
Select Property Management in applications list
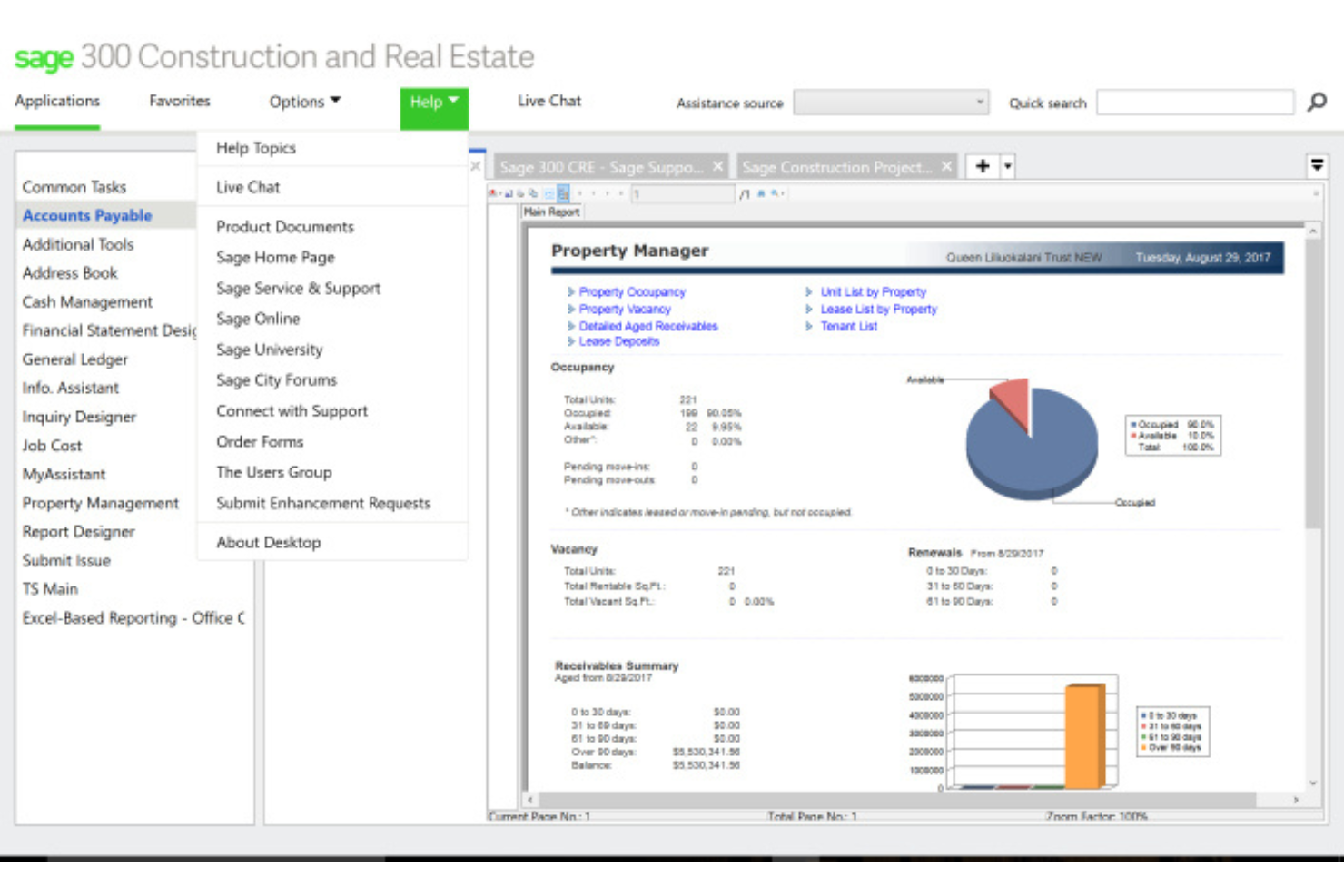[101, 503]
